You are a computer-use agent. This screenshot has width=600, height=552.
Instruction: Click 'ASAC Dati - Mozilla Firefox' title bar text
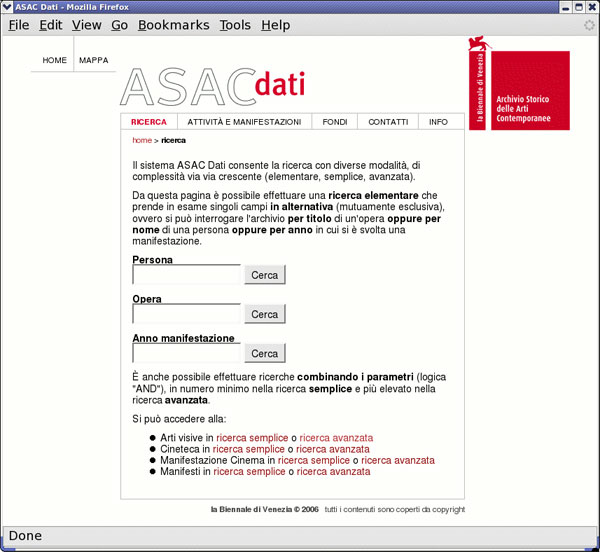point(72,7)
